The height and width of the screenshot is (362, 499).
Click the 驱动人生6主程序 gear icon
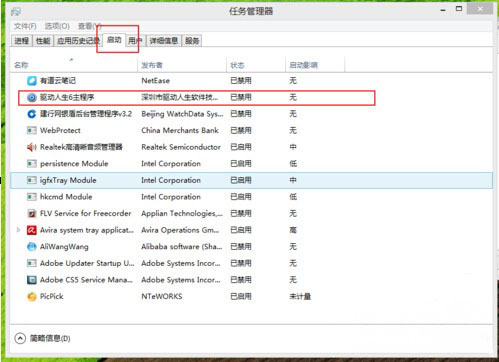point(32,97)
